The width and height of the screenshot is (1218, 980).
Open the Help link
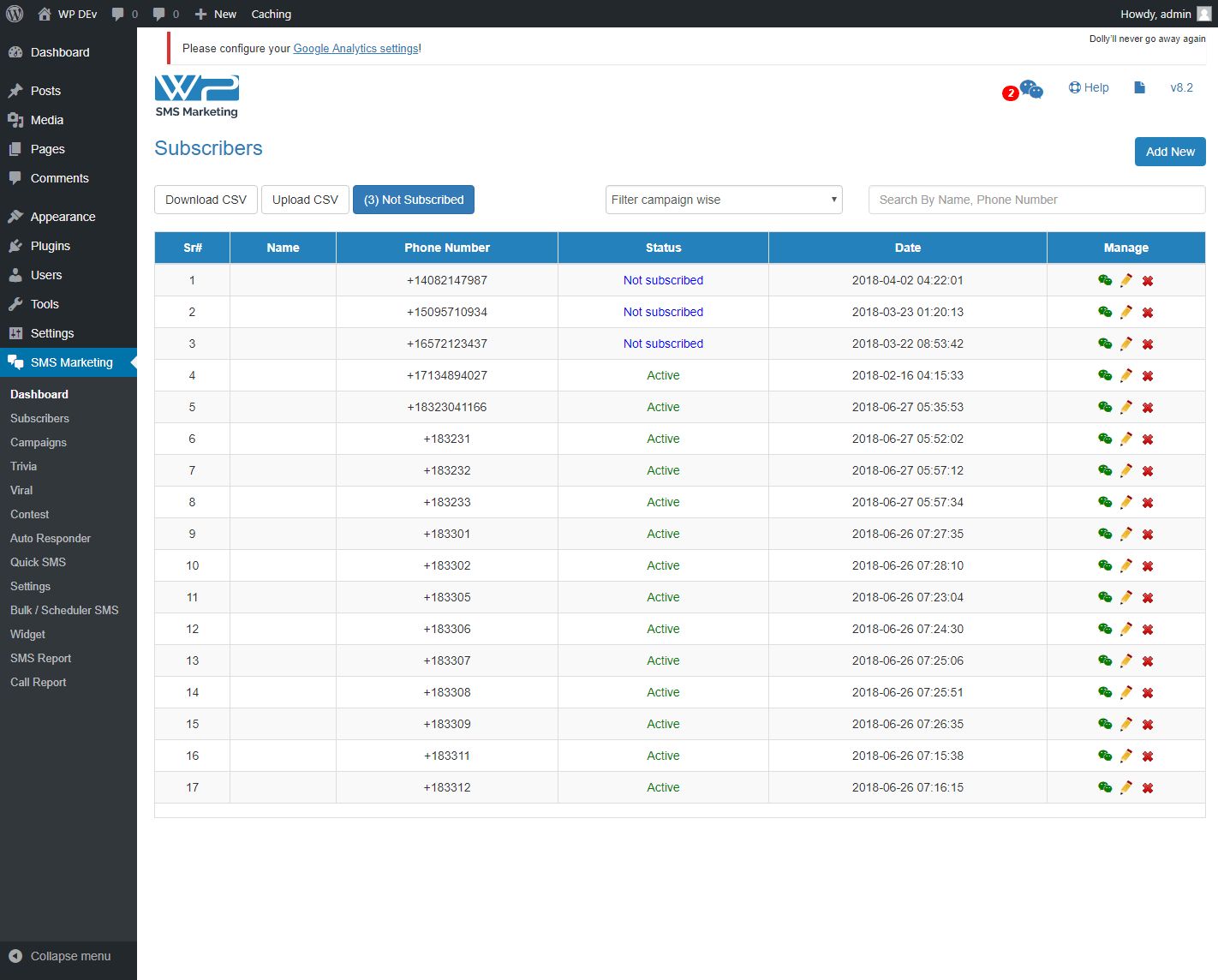click(x=1089, y=87)
